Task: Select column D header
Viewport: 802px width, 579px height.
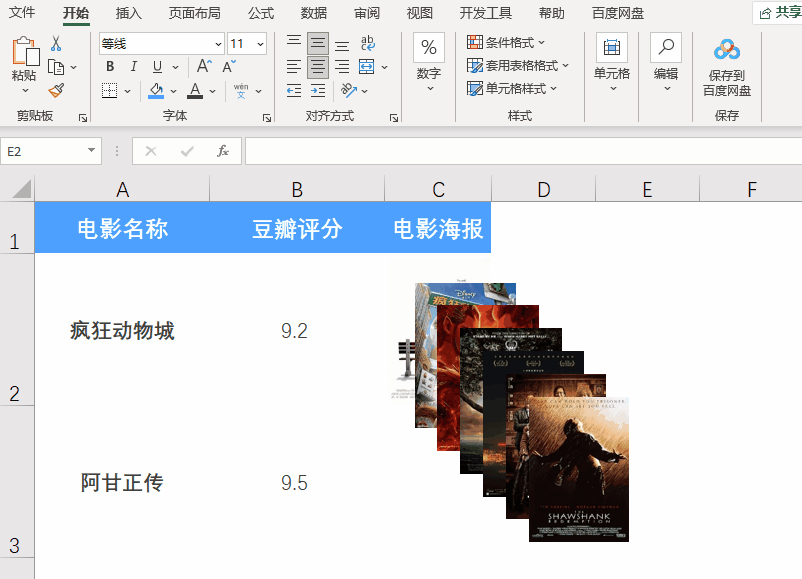Action: (544, 189)
